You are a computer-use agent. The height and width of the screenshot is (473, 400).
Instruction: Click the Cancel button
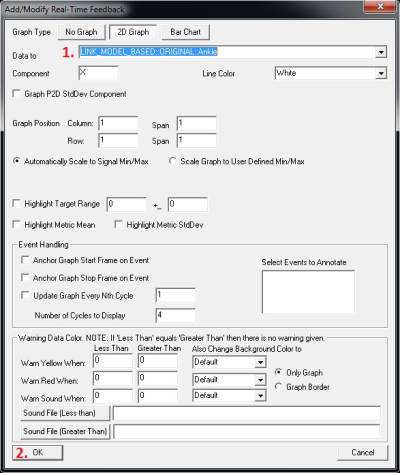pyautogui.click(x=363, y=453)
